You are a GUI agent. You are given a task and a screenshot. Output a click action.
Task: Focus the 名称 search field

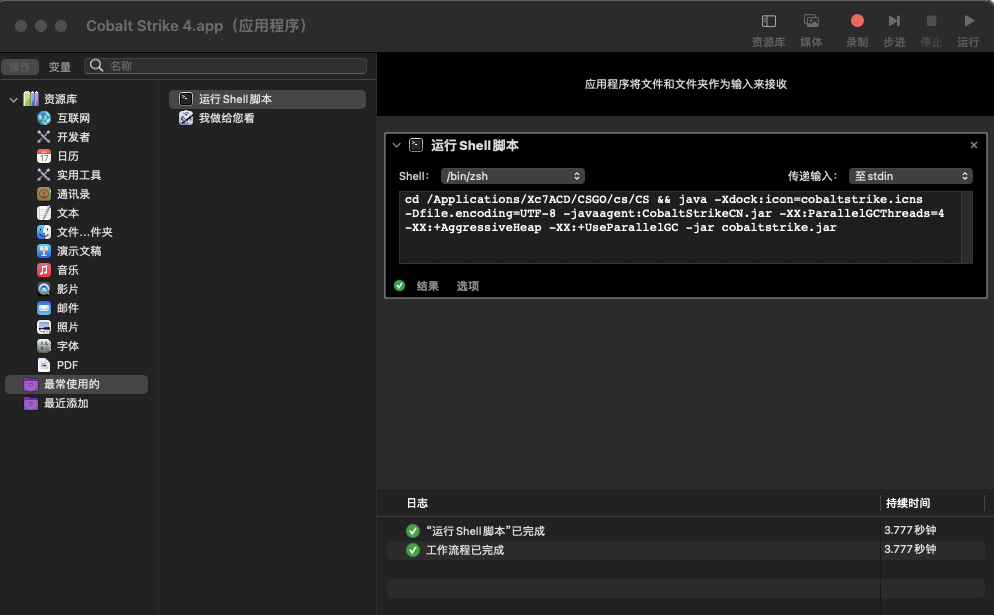pos(226,66)
